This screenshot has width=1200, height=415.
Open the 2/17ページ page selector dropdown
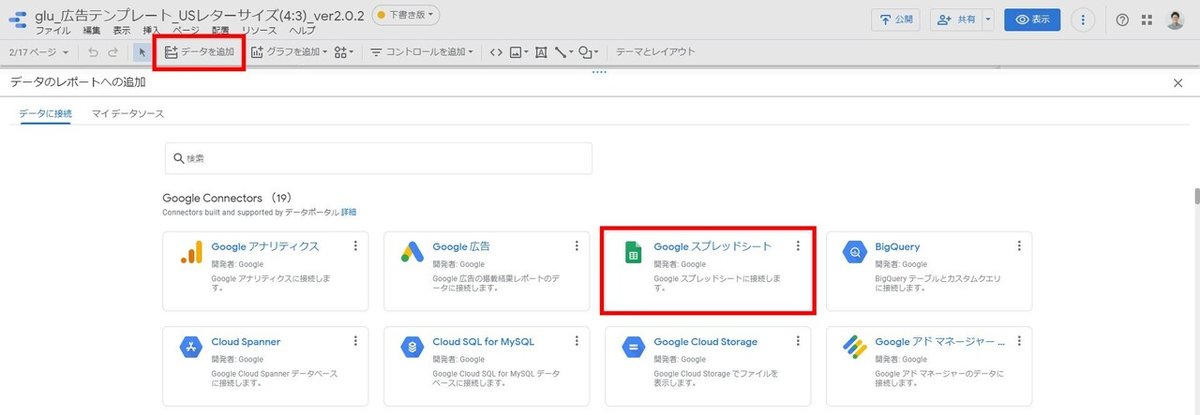[x=39, y=51]
